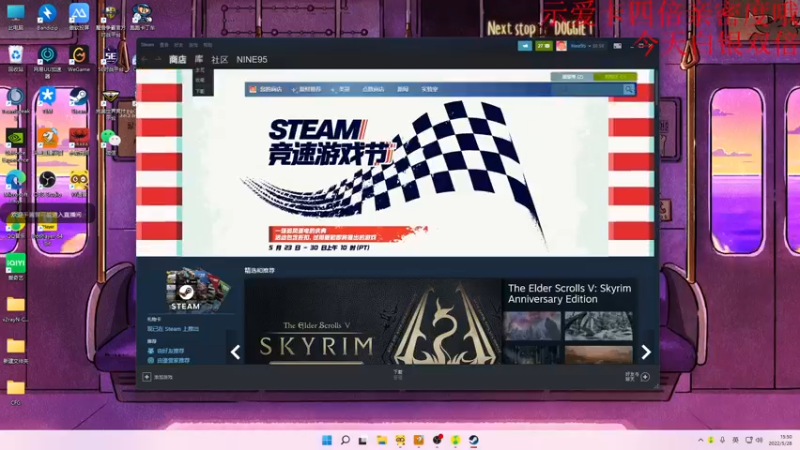Image resolution: width=800 pixels, height=450 pixels.
Task: Select first entry in Library dropdown
Action: pos(200,70)
